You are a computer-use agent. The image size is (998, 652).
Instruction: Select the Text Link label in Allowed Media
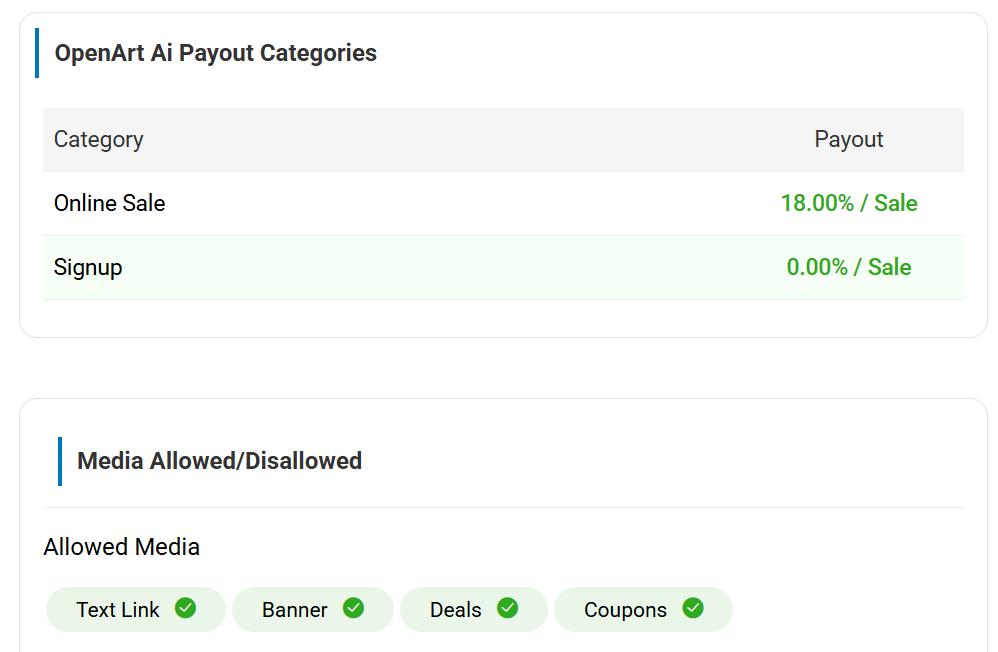click(118, 610)
